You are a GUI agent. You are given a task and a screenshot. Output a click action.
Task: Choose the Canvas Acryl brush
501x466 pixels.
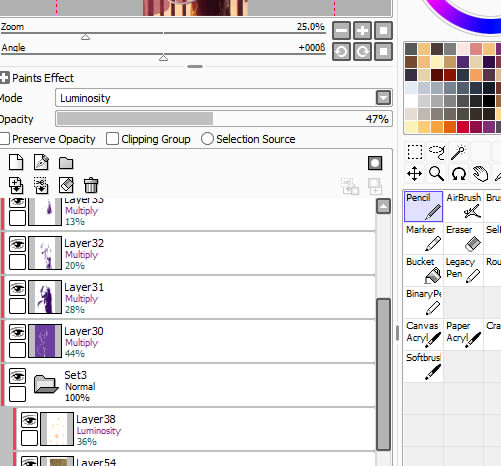click(423, 335)
